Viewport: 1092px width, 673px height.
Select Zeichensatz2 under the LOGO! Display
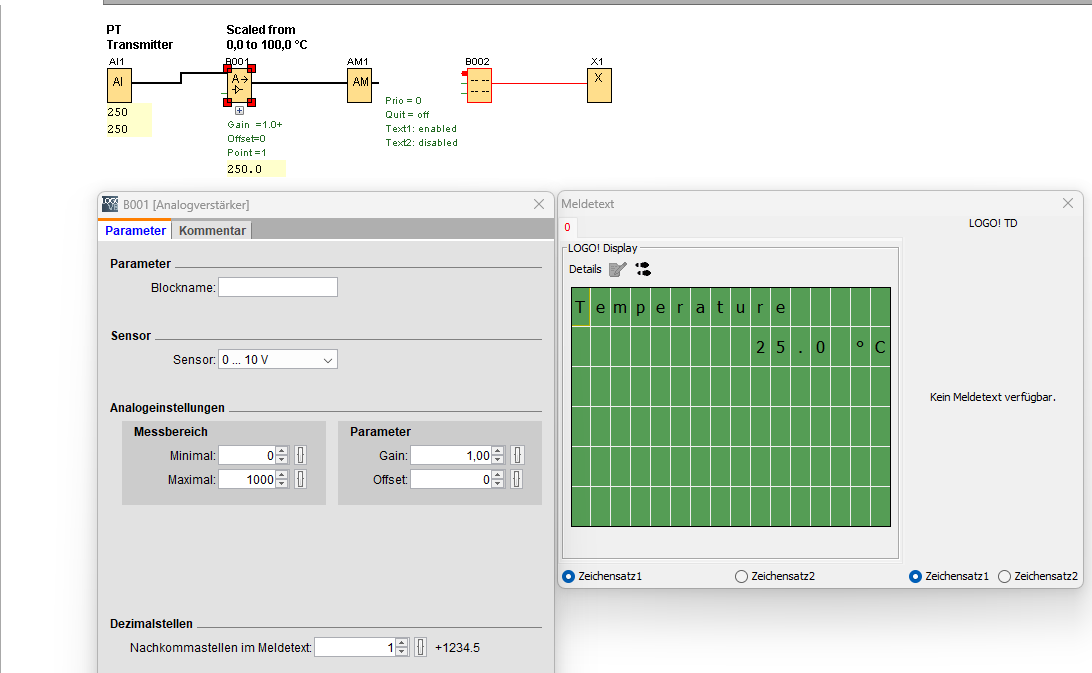click(x=741, y=576)
